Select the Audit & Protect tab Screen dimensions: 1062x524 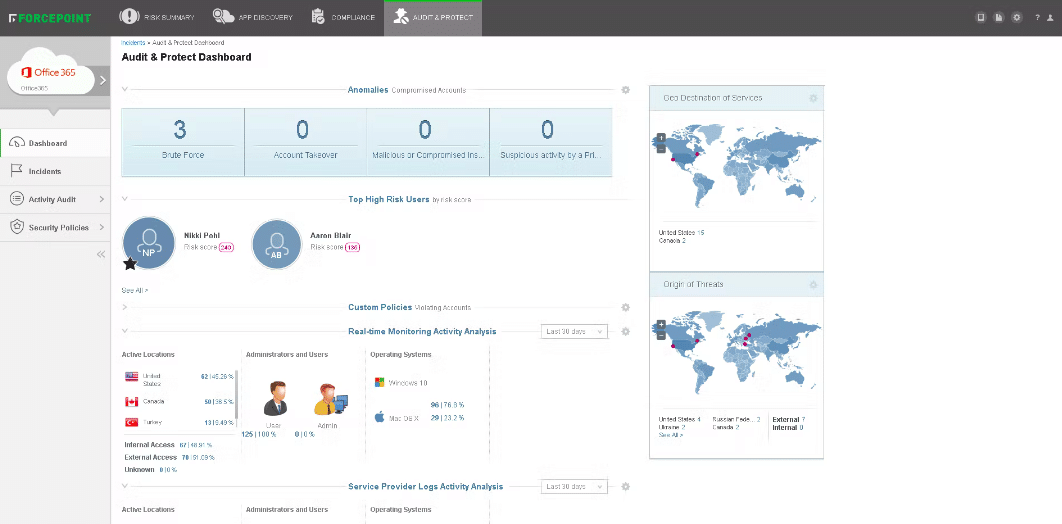pyautogui.click(x=433, y=18)
